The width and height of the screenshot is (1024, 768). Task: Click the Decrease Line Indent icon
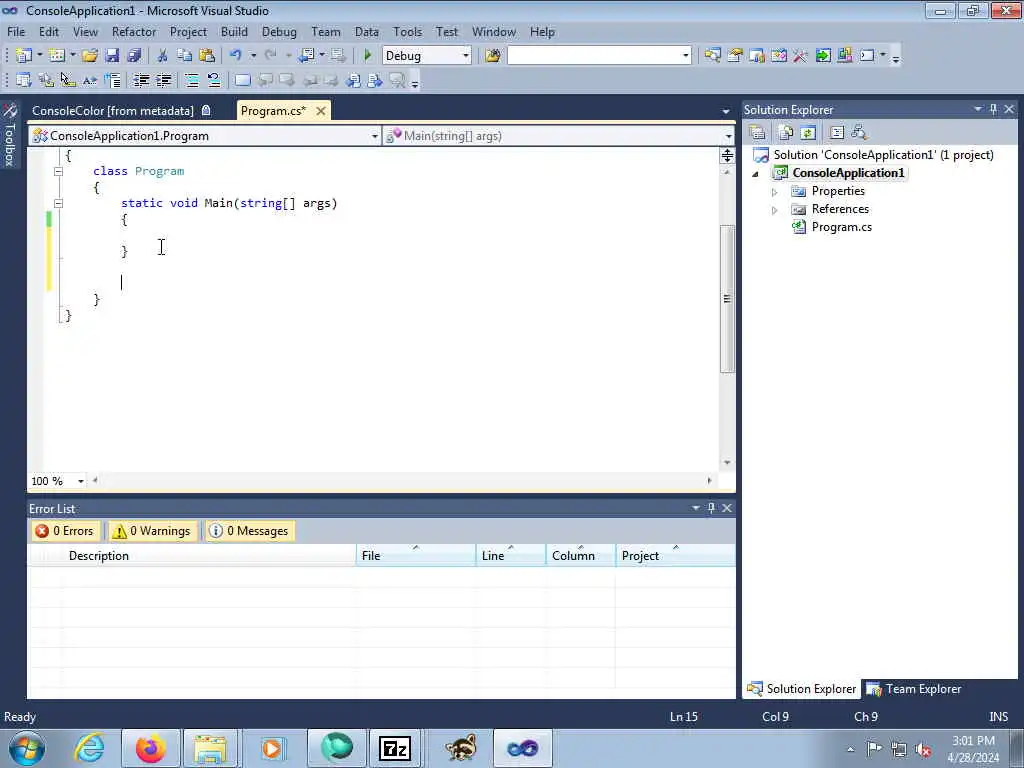pyautogui.click(x=141, y=80)
